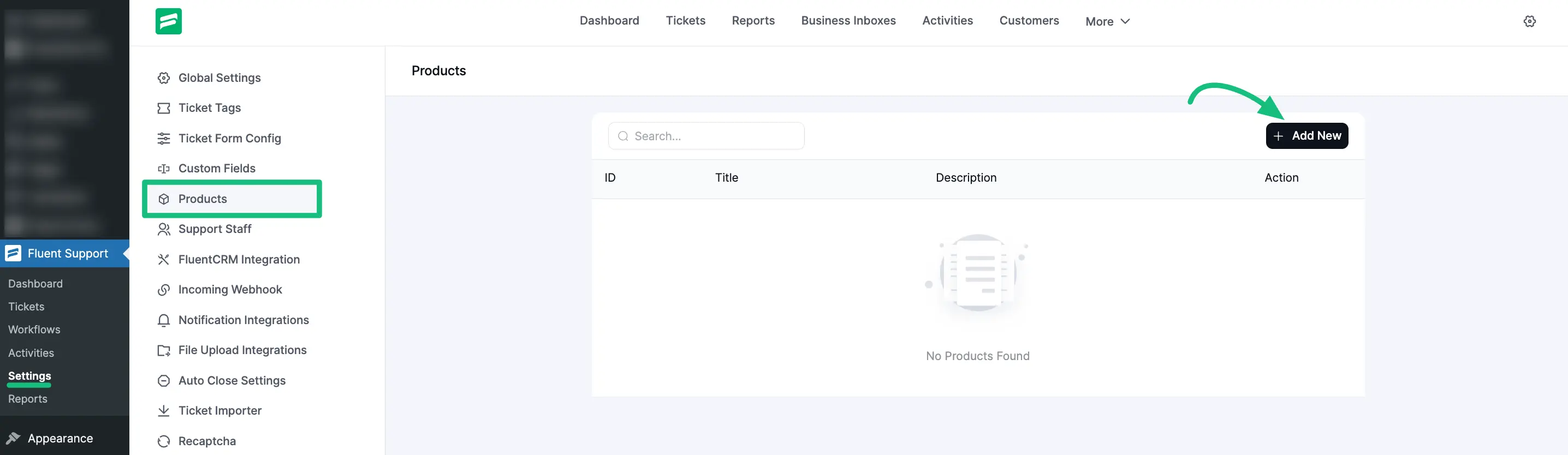Focus the product Search field
Image resolution: width=1568 pixels, height=455 pixels.
point(706,136)
